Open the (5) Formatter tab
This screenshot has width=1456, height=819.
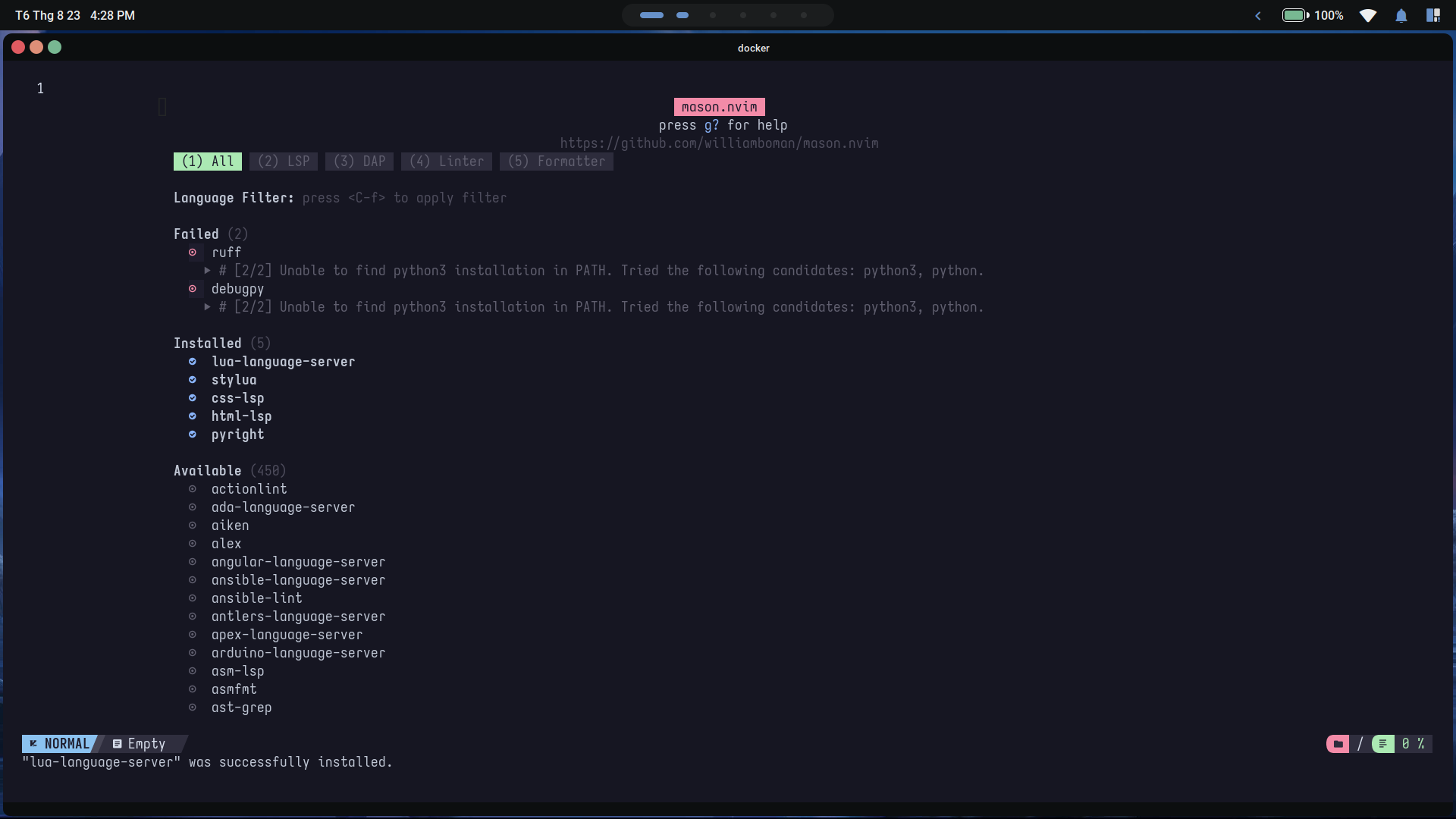[557, 162]
